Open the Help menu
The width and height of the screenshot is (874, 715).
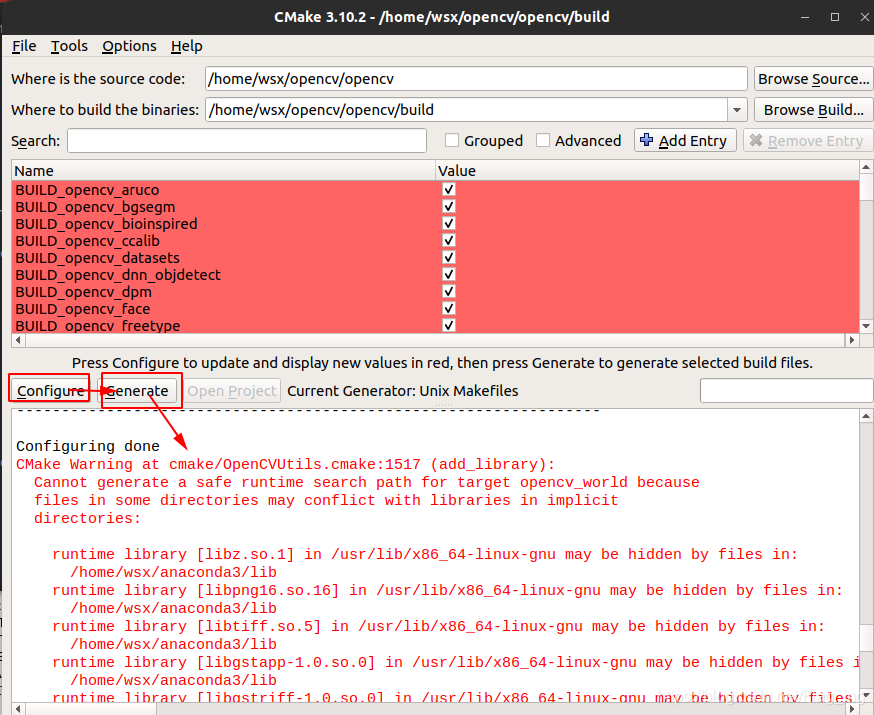[187, 46]
